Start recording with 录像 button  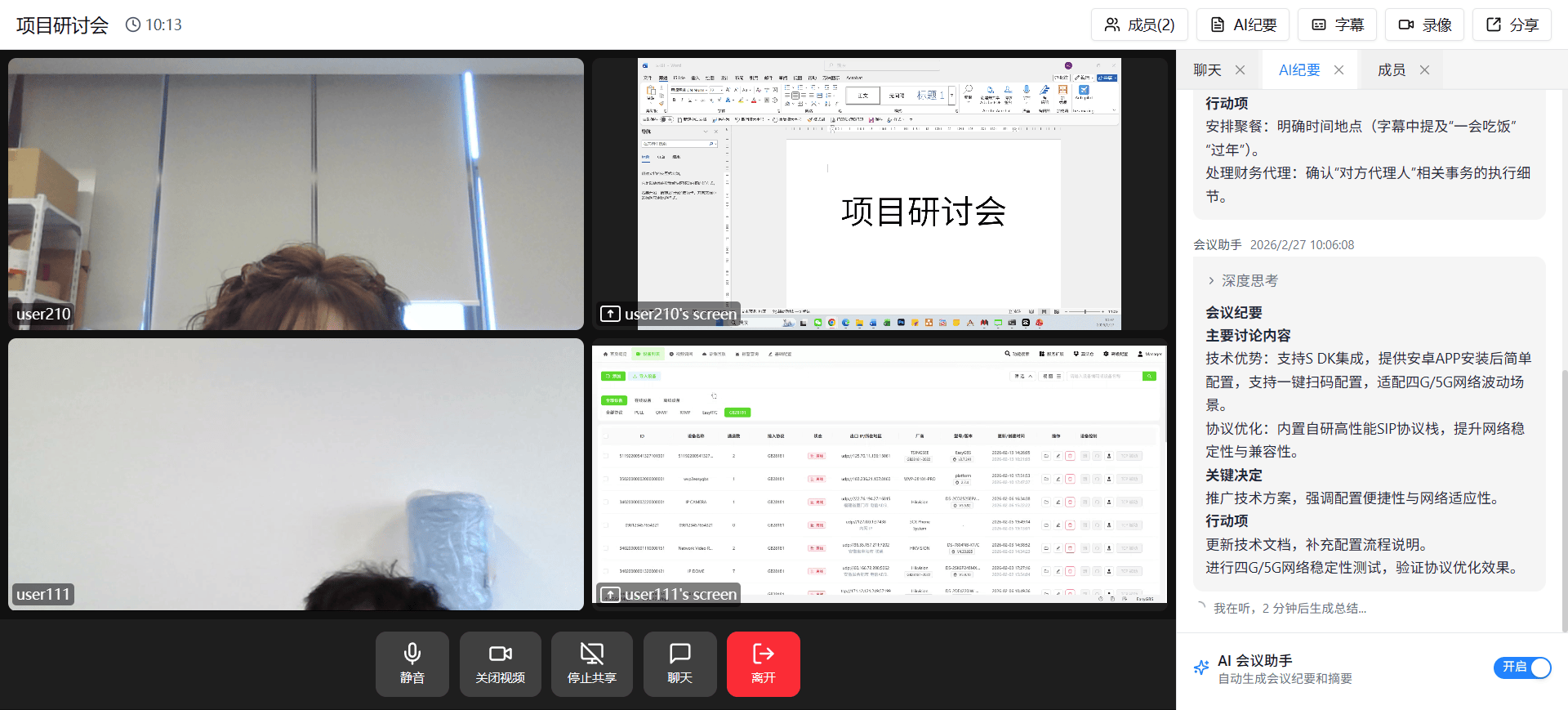coord(1424,25)
